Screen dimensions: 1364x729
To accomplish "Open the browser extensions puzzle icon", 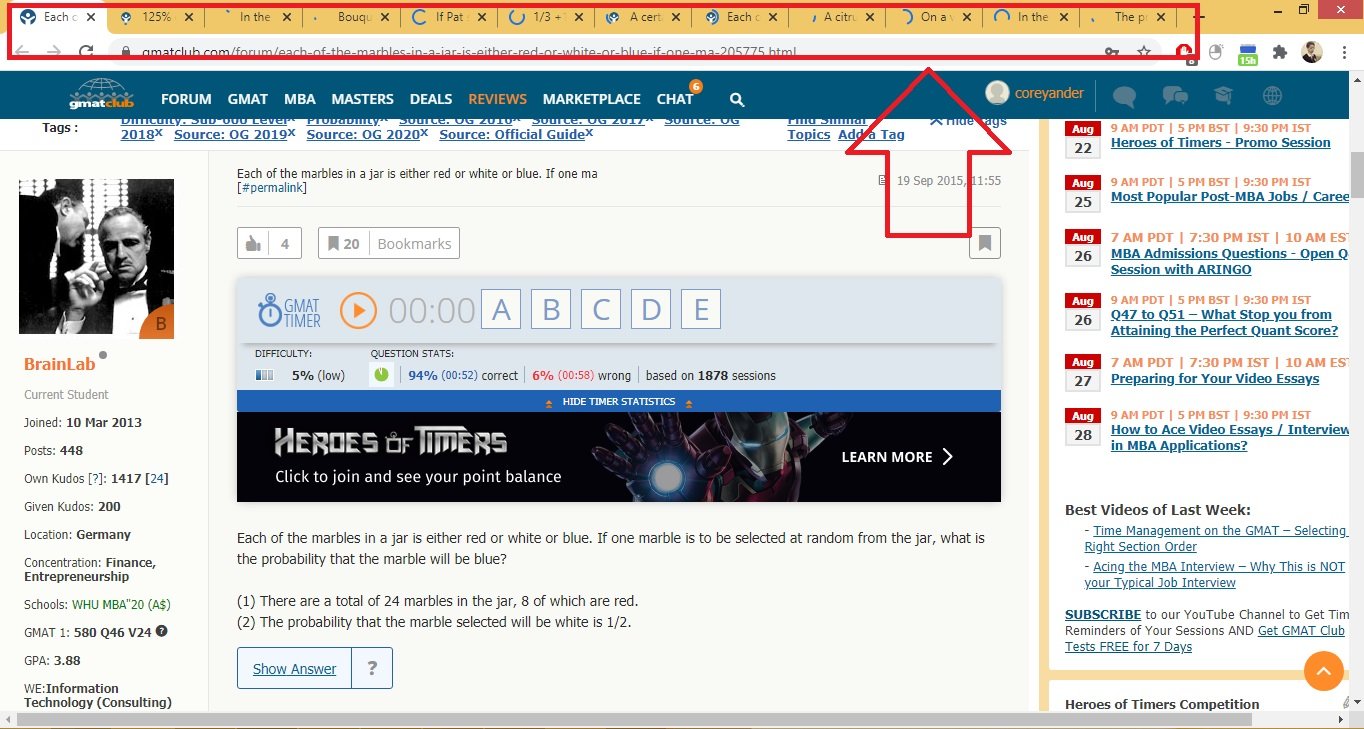I will 1279,53.
